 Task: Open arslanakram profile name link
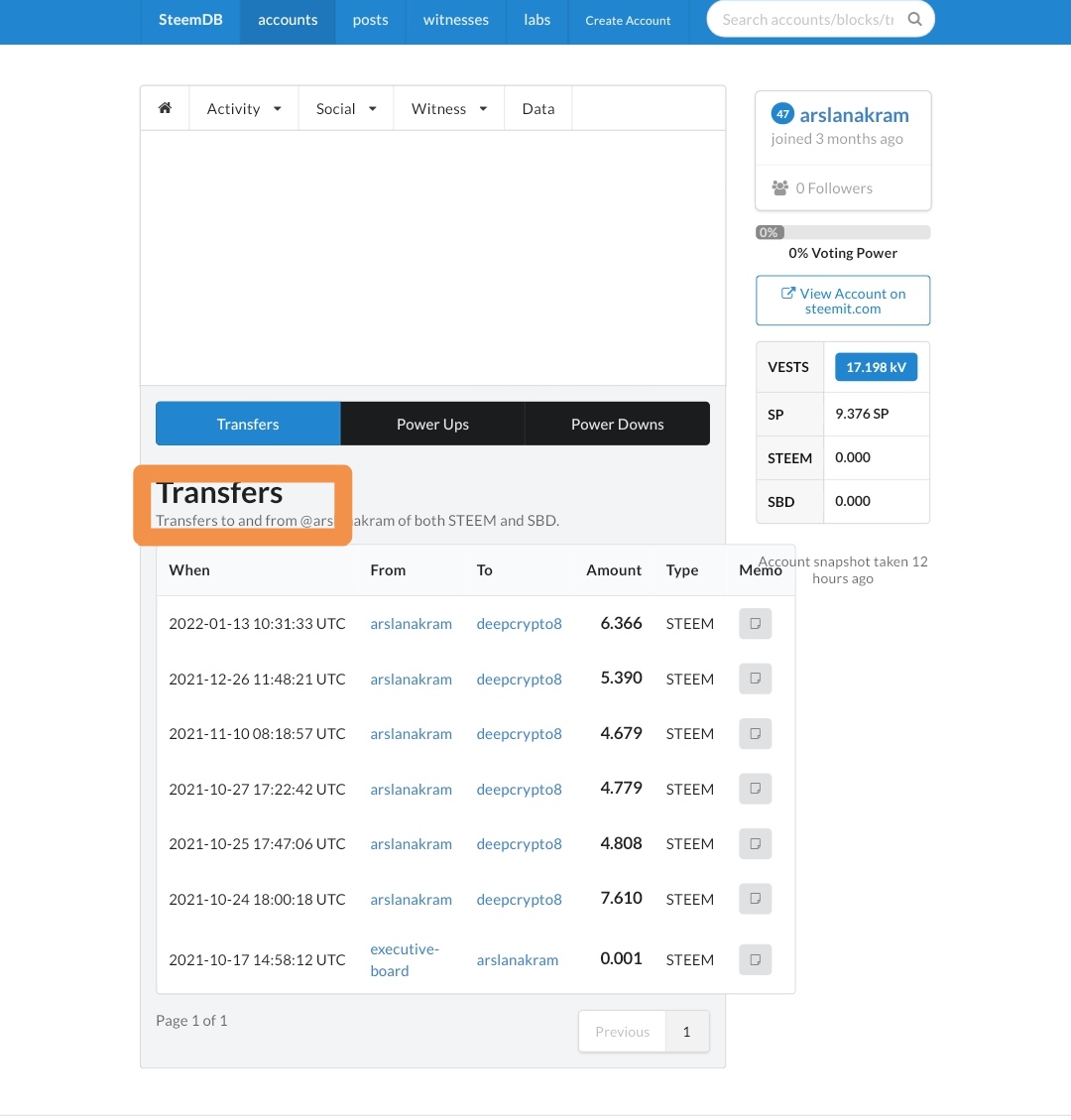coord(854,115)
